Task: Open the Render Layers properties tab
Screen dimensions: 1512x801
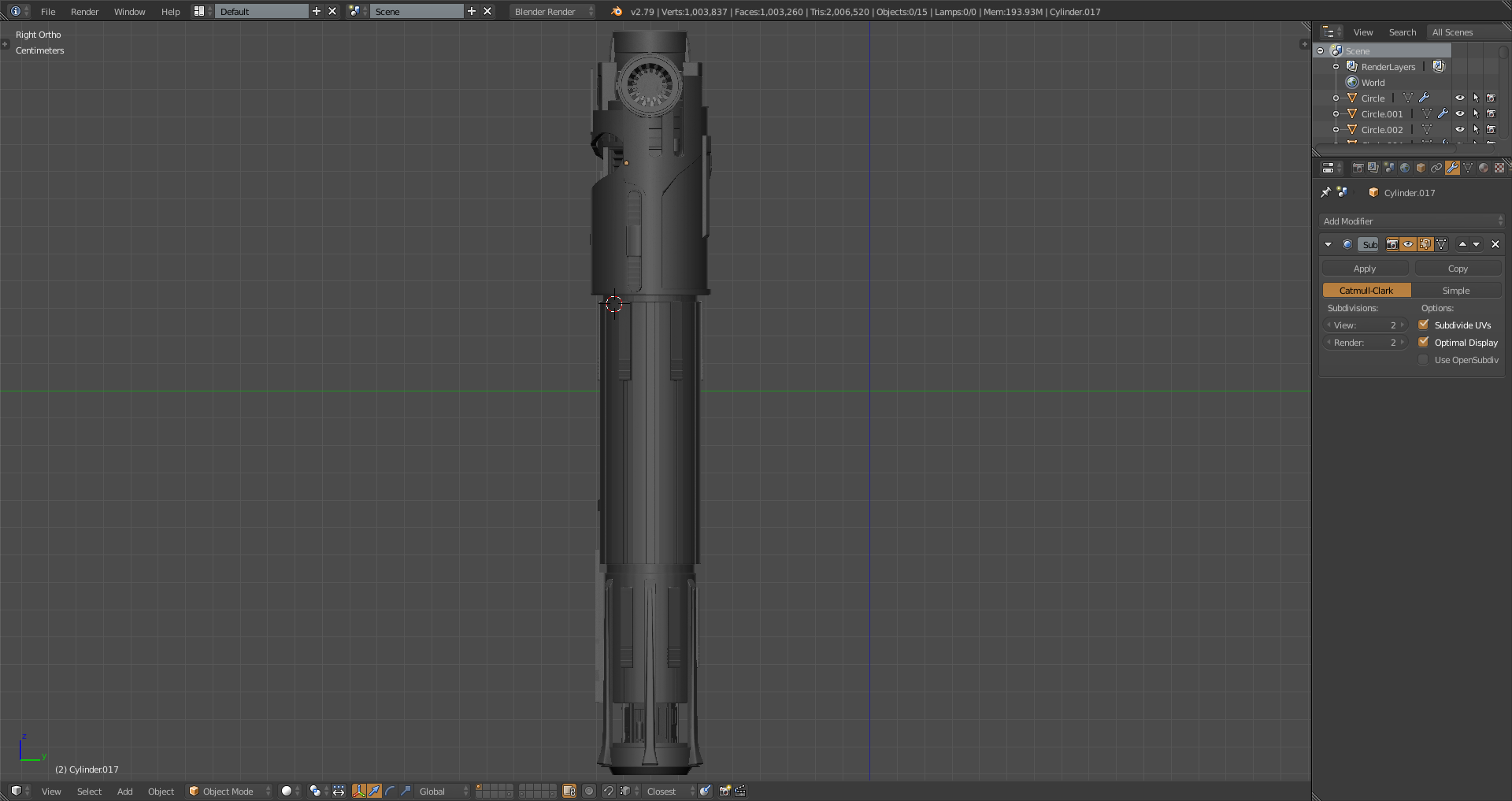Action: [1373, 168]
